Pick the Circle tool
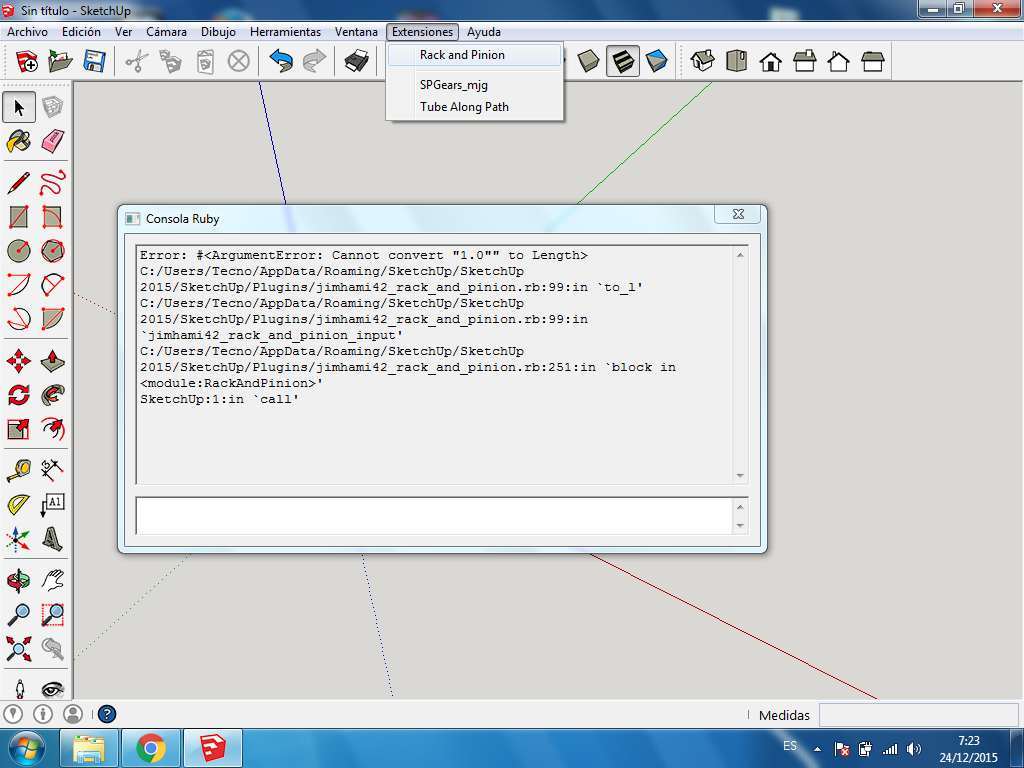1024x768 pixels. pos(19,251)
